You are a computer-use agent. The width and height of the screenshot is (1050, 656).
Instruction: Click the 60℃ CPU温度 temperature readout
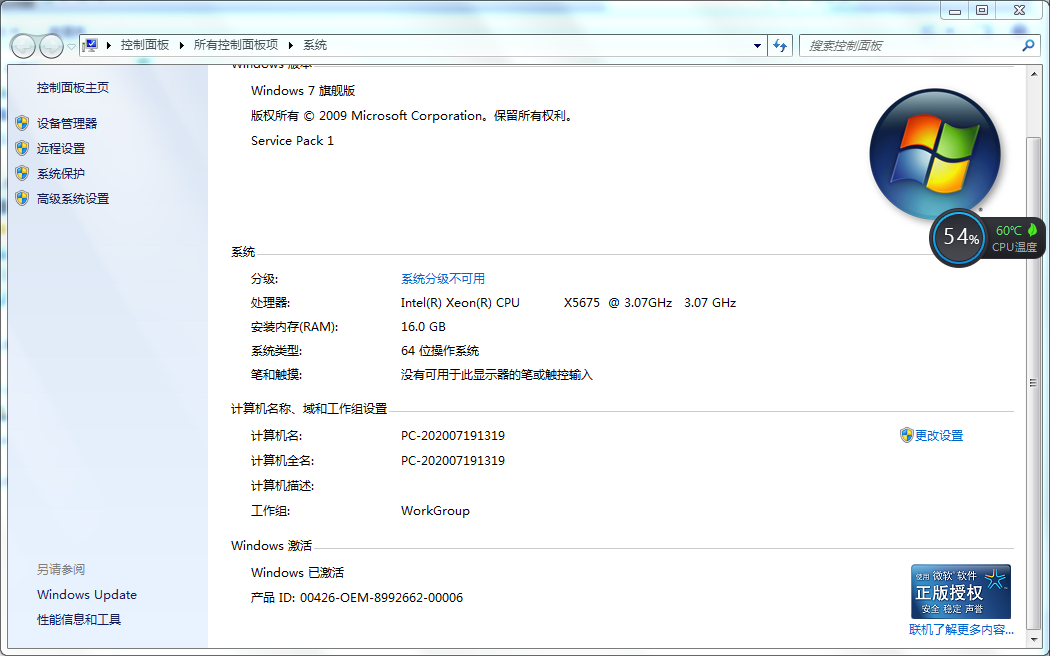[x=1015, y=238]
